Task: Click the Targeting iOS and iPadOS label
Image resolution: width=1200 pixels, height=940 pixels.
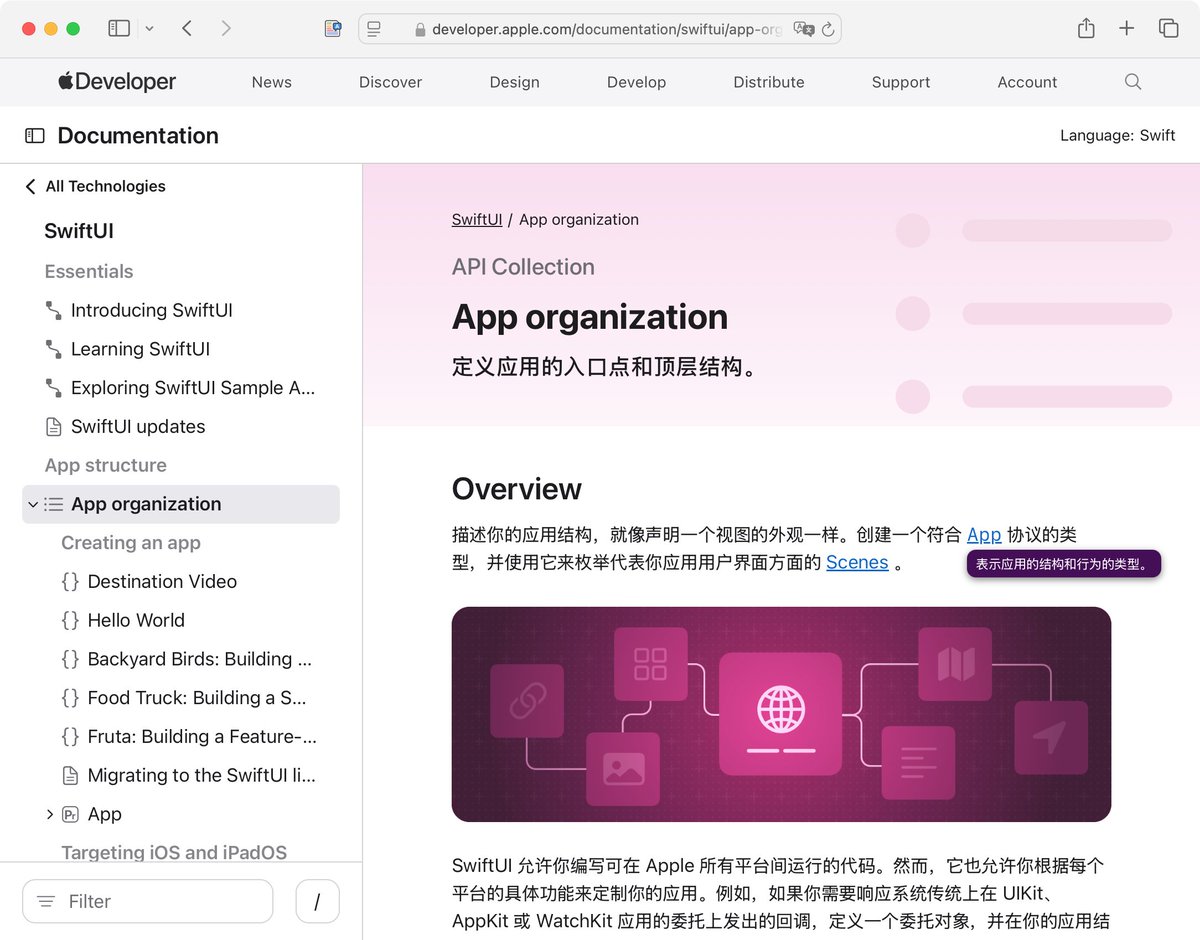Action: click(174, 853)
